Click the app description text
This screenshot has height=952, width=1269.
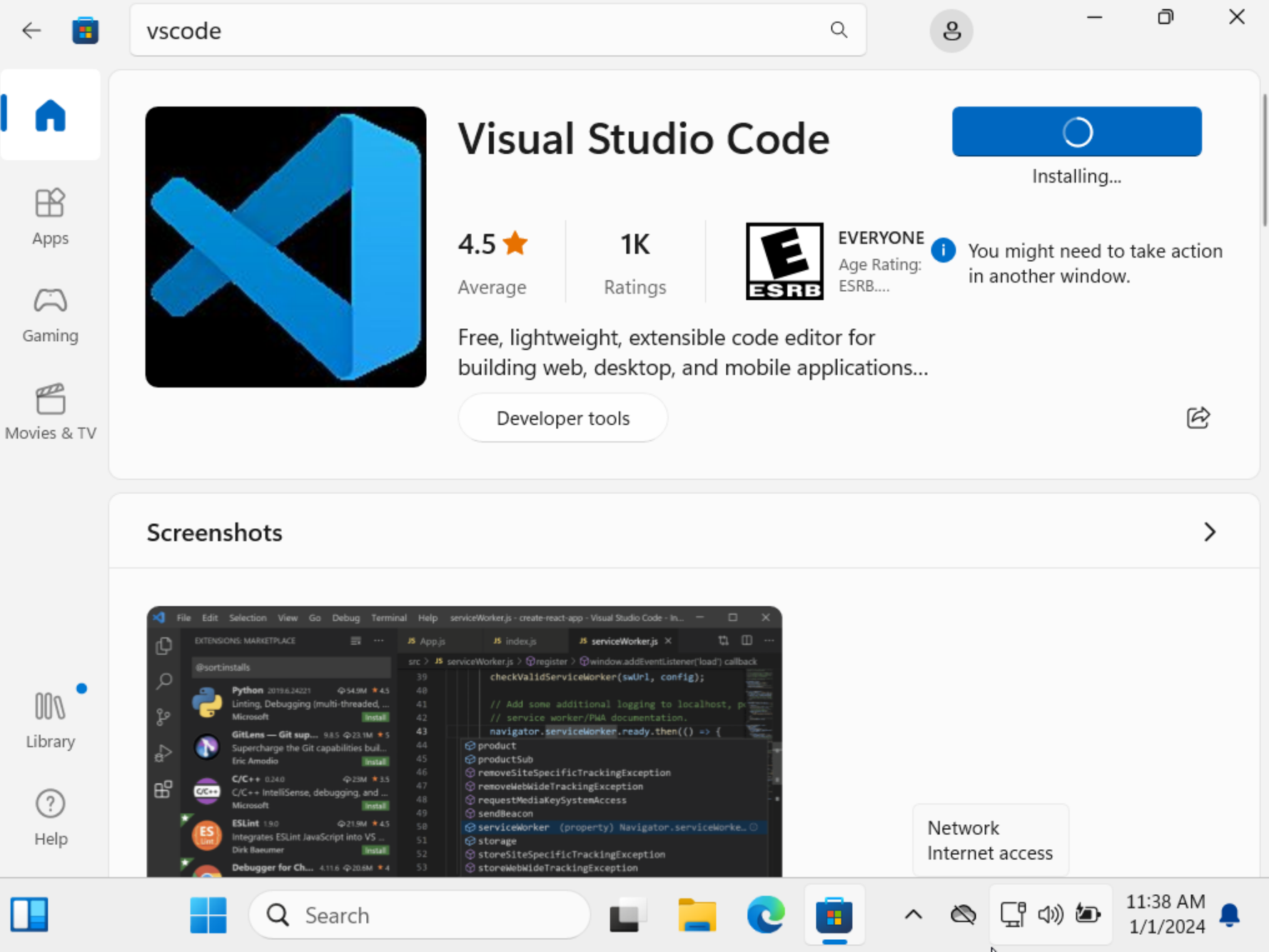pyautogui.click(x=692, y=353)
